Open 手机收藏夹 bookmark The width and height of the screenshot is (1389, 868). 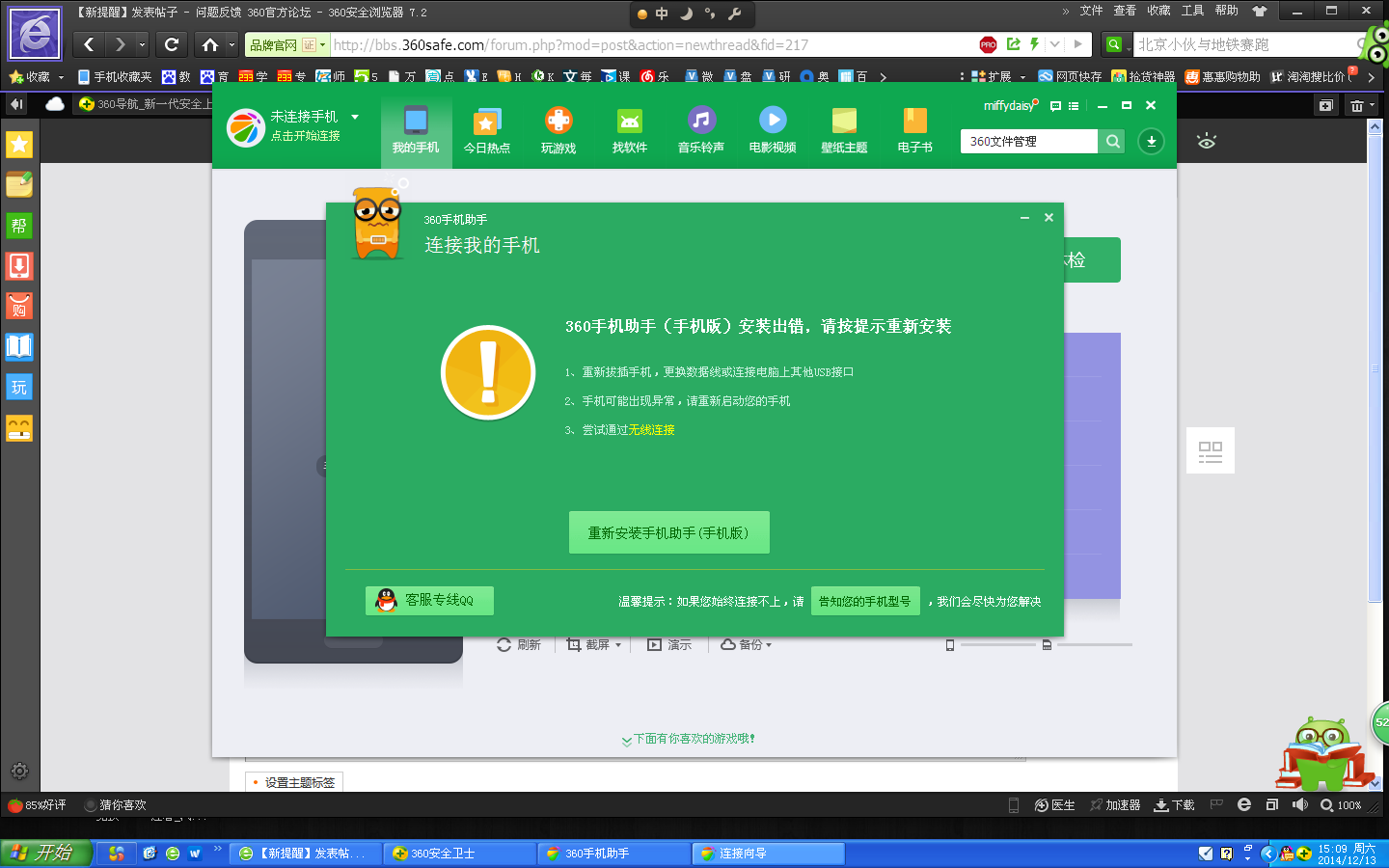[x=115, y=76]
